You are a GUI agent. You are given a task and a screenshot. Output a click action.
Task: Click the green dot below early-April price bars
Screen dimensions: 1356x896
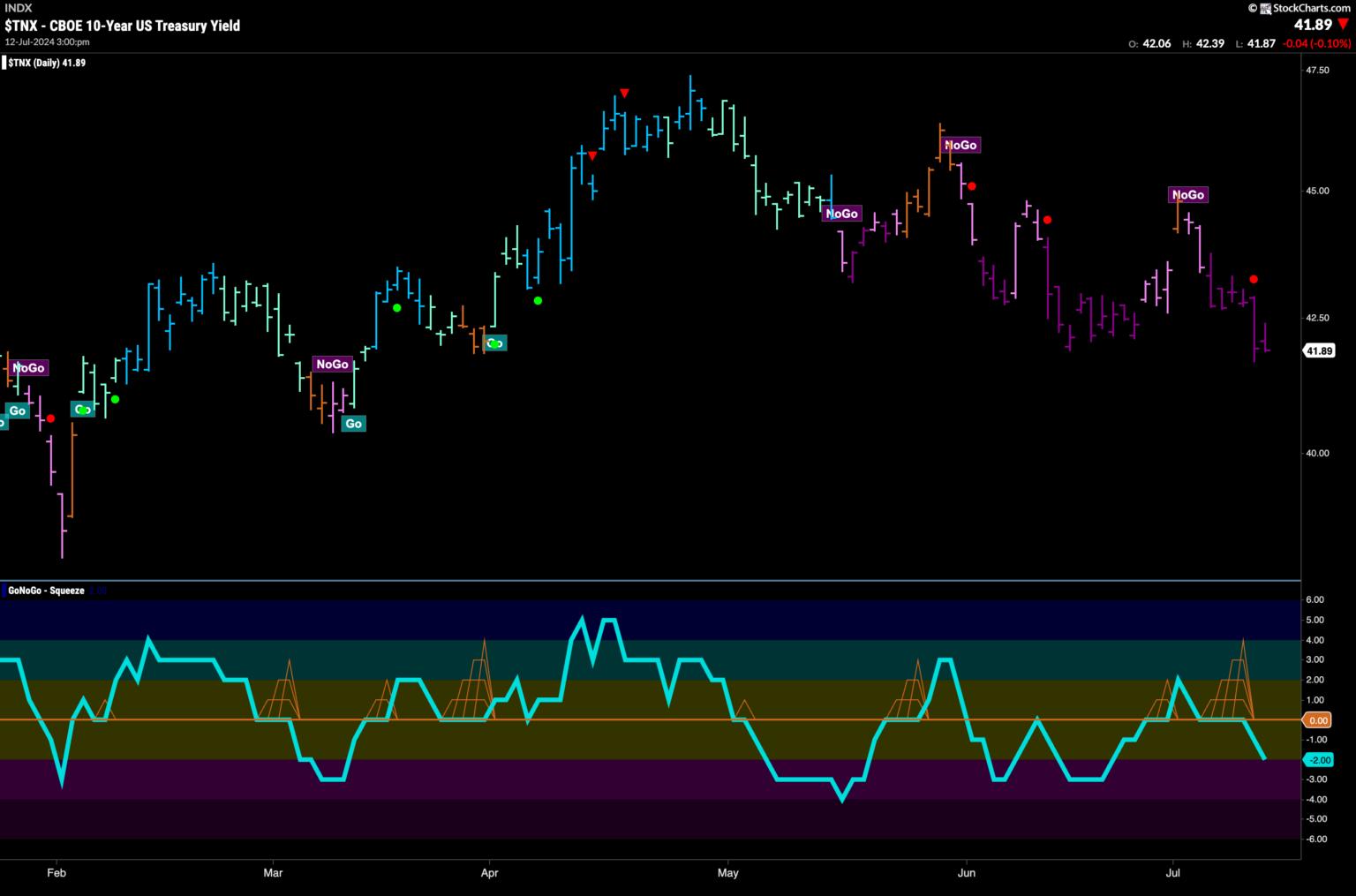[538, 301]
